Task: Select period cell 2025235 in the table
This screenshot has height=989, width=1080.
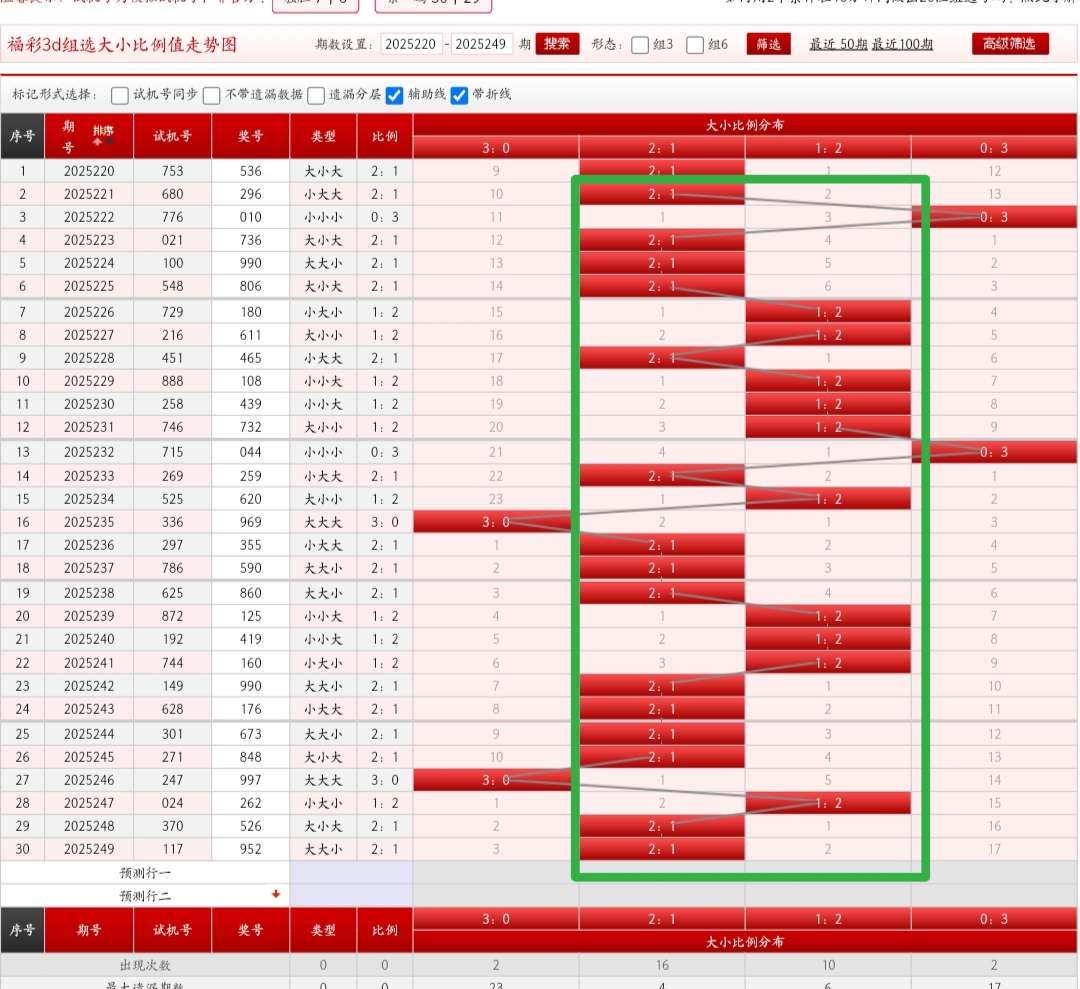Action: [x=90, y=522]
